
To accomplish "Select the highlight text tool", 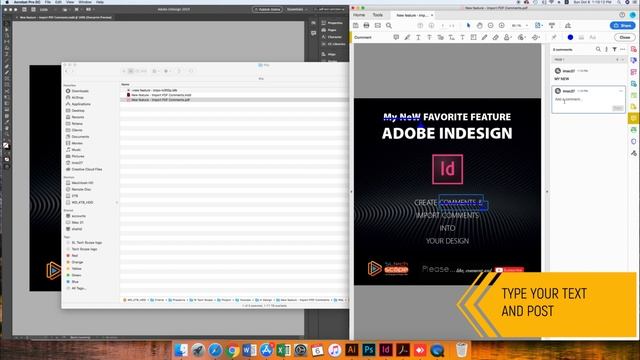I will 407,37.
